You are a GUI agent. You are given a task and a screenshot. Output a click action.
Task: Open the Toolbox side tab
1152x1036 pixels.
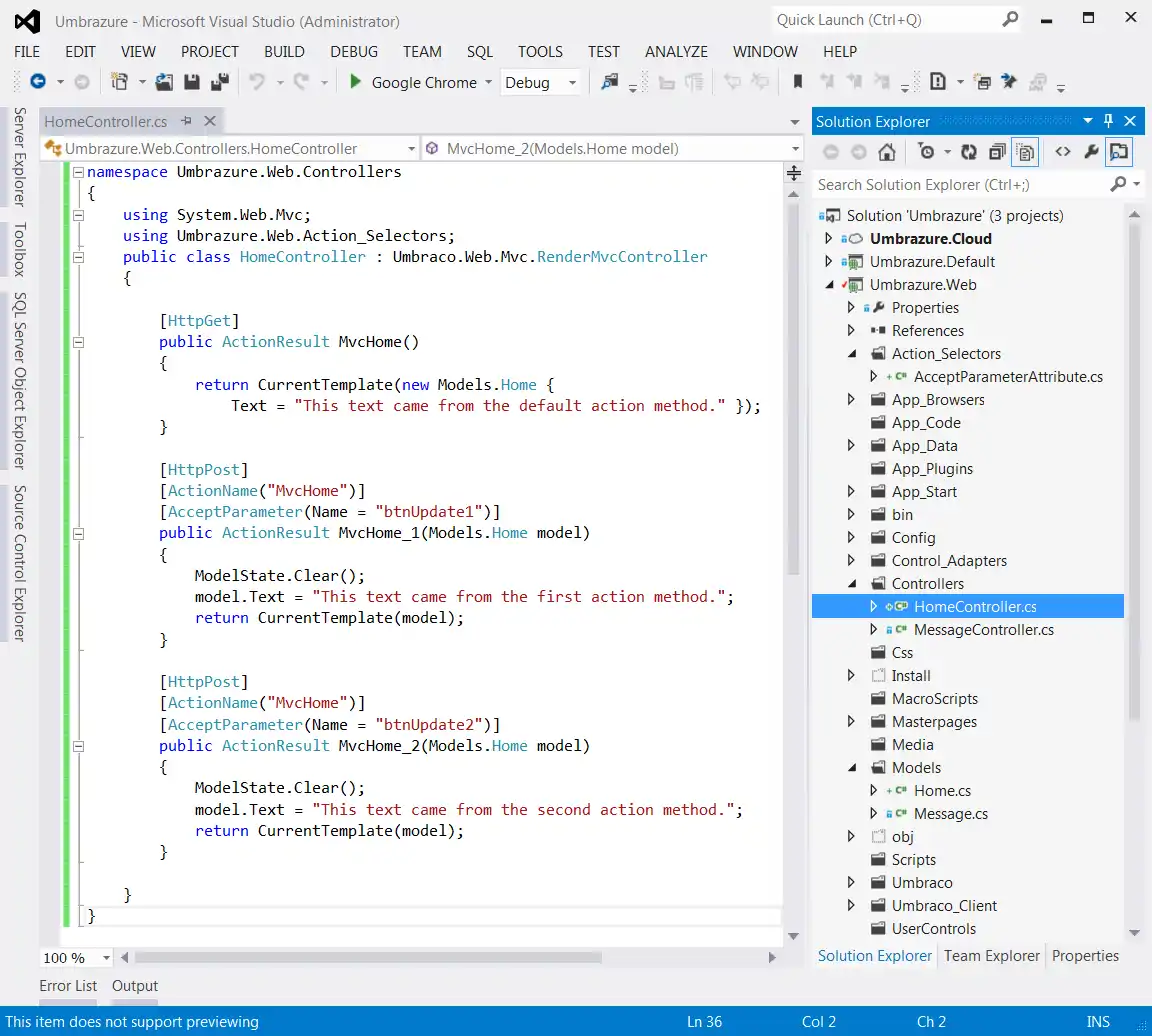20,249
